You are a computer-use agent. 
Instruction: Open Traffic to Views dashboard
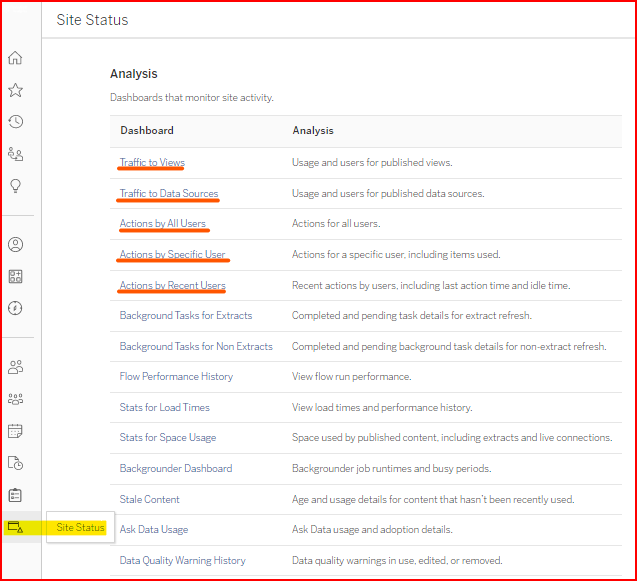(152, 162)
